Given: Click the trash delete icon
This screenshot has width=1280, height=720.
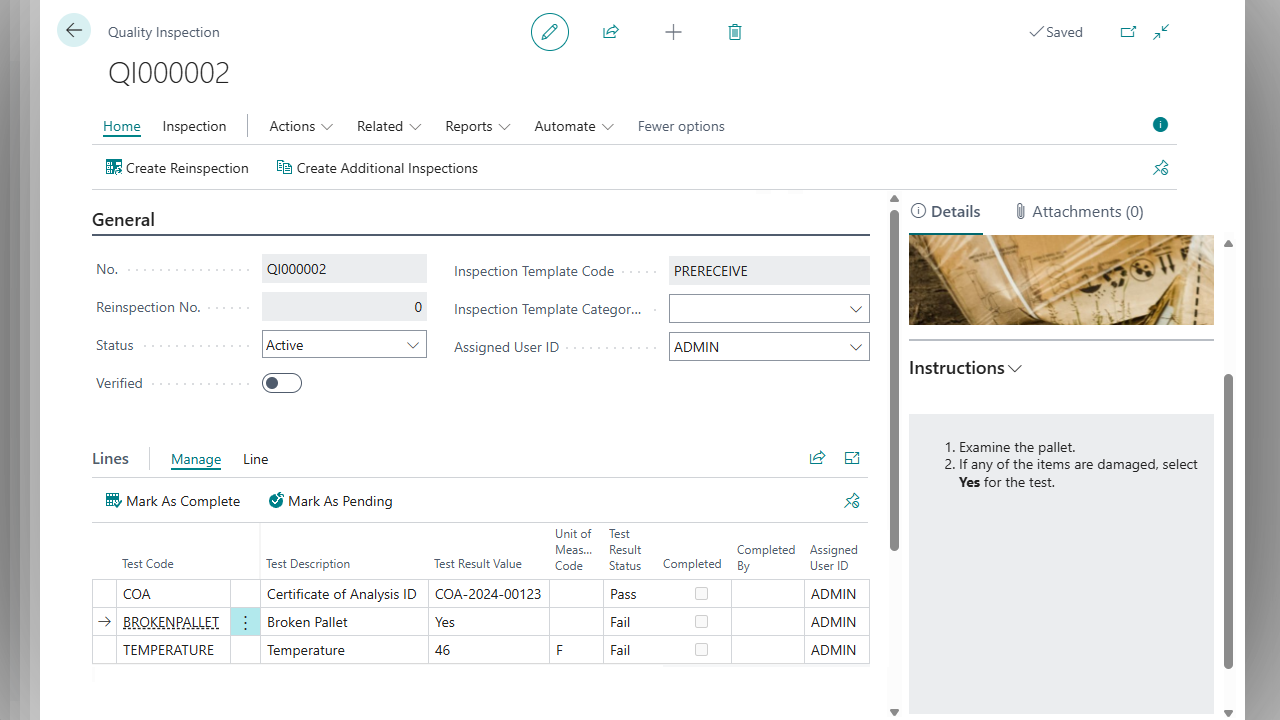Looking at the screenshot, I should [x=735, y=32].
